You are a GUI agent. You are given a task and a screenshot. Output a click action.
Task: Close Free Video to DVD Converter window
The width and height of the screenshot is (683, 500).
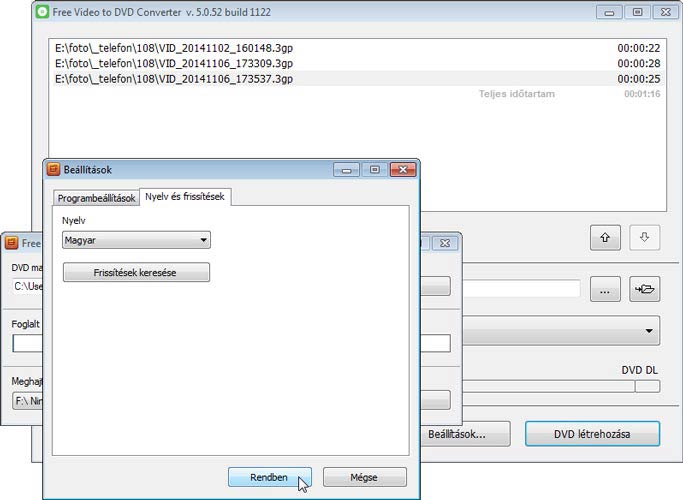tap(666, 12)
